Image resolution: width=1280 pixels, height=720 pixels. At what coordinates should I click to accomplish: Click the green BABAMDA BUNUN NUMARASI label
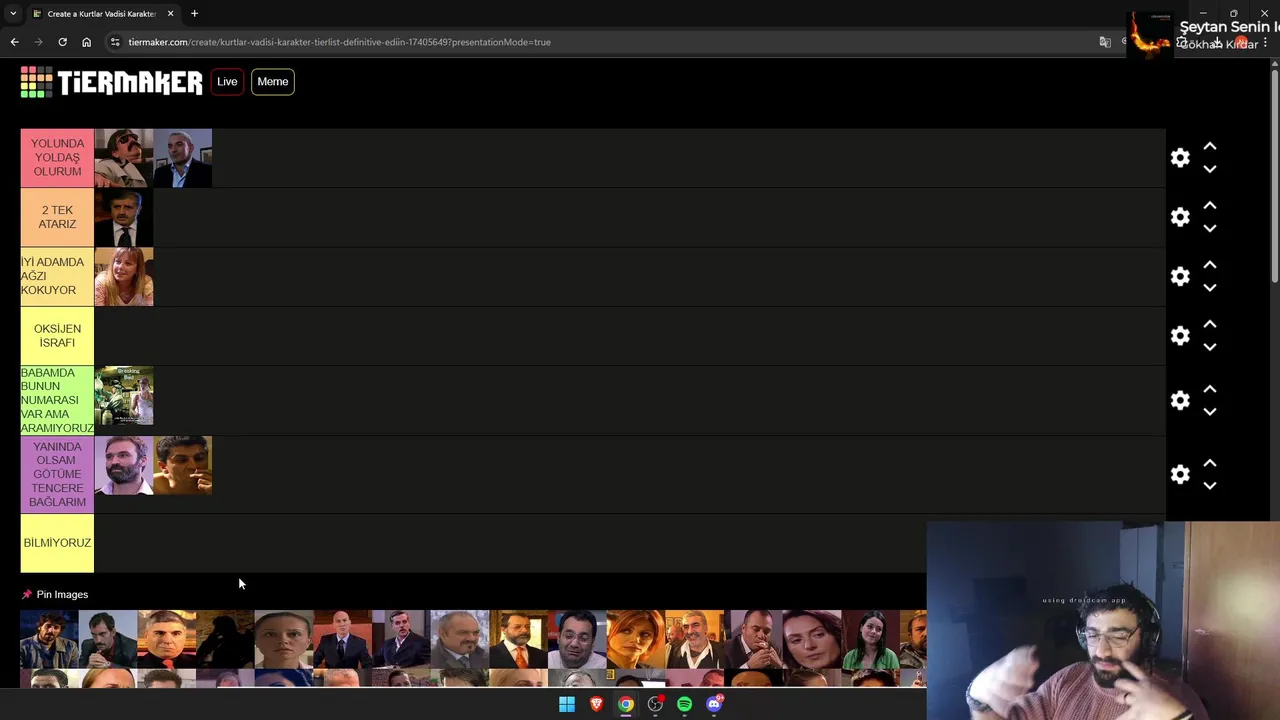click(57, 400)
